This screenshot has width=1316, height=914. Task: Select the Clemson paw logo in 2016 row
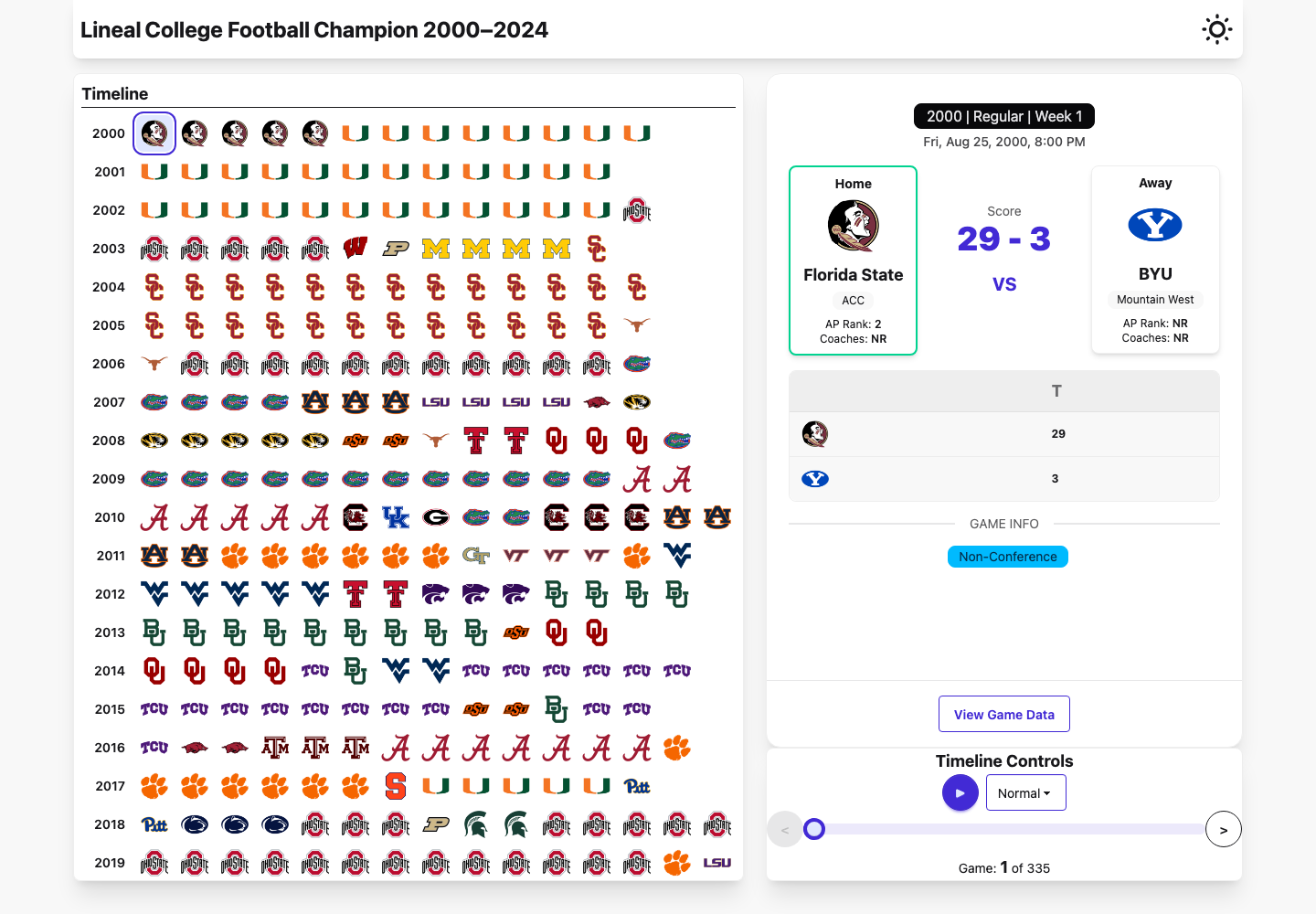[677, 748]
